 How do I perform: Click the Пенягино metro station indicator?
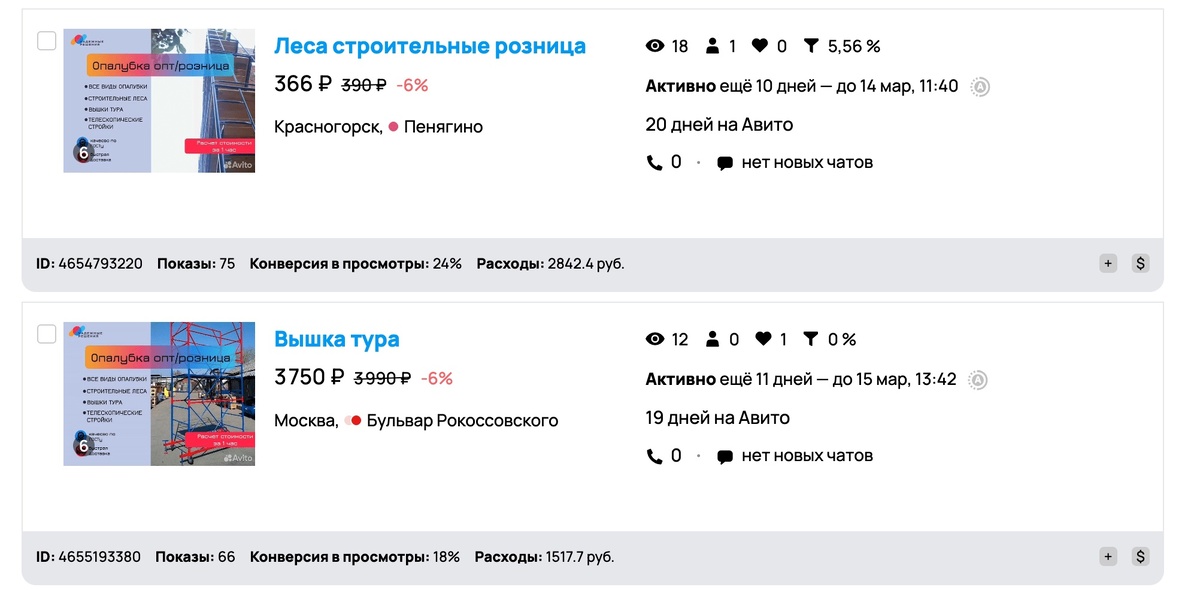(391, 126)
